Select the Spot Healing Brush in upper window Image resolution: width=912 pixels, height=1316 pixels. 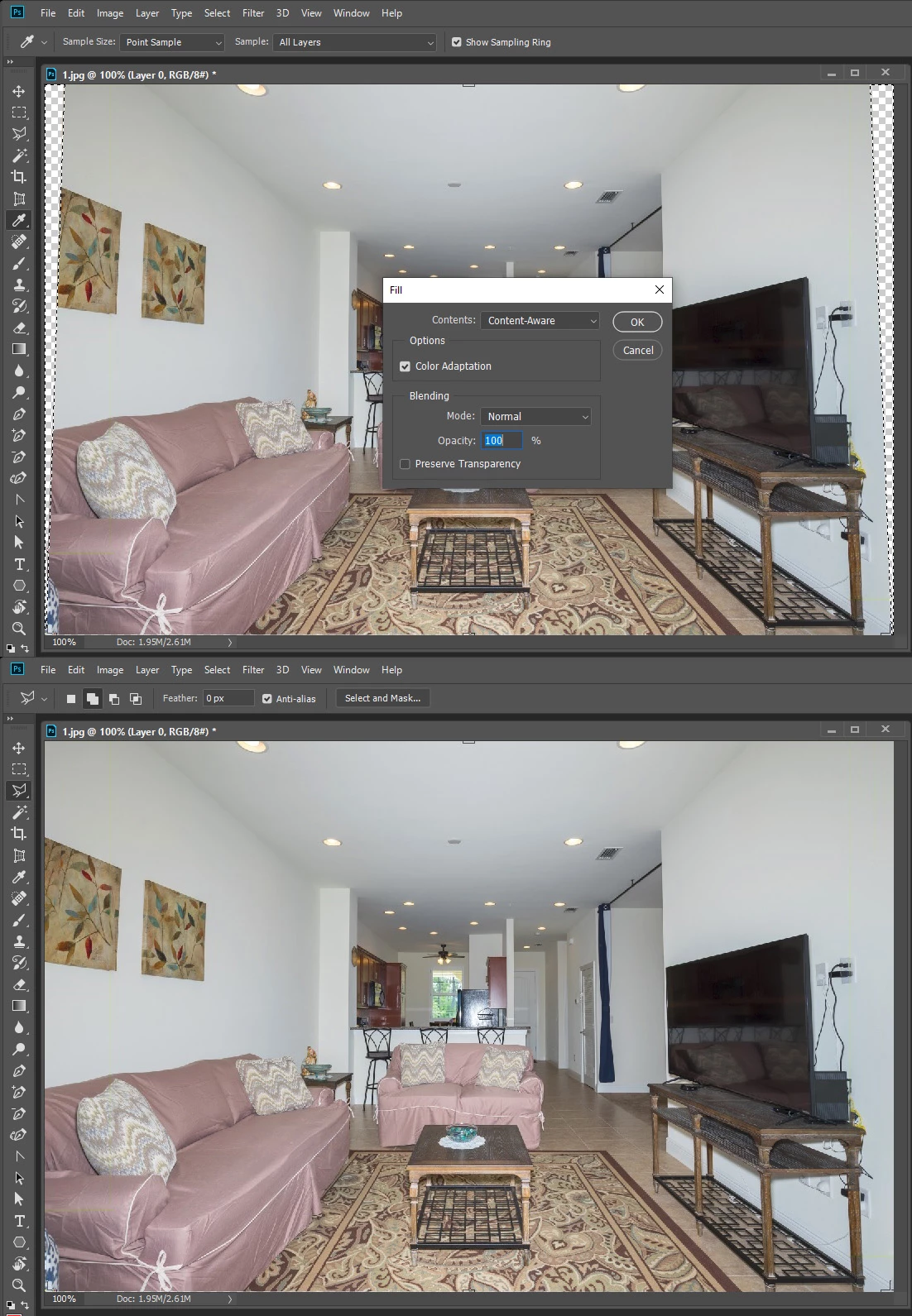pyautogui.click(x=19, y=242)
